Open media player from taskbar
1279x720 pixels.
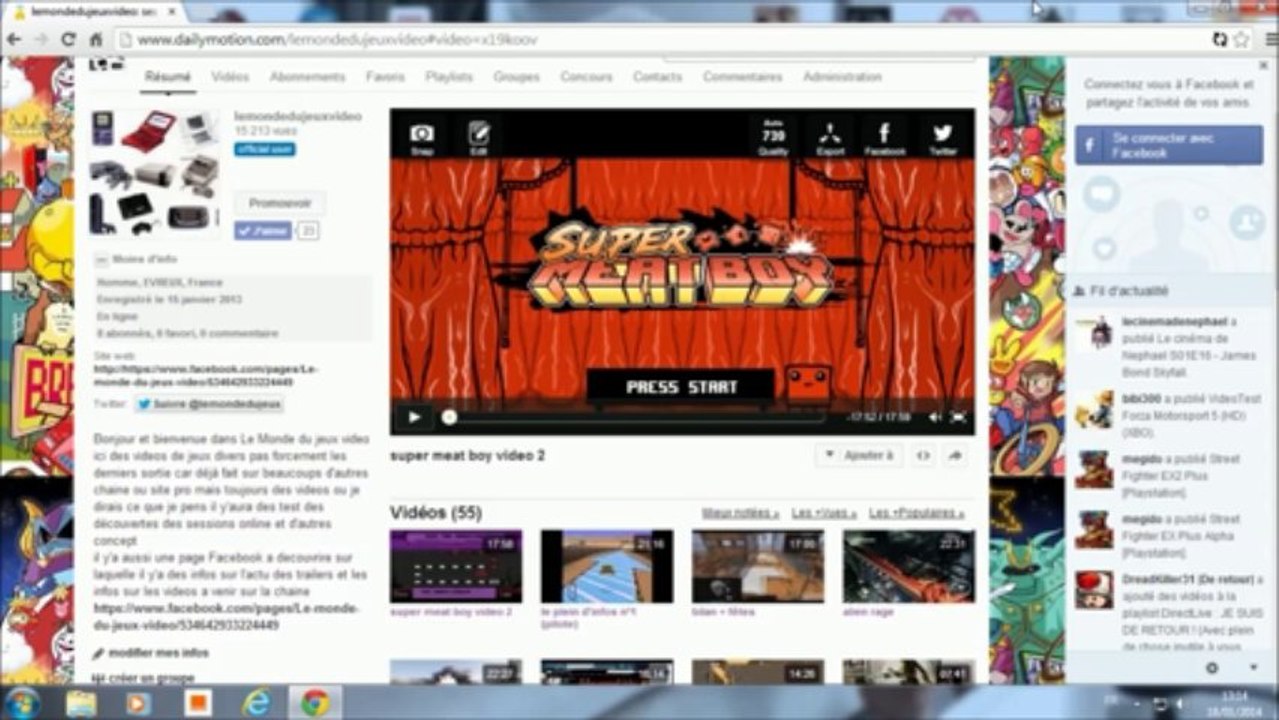(x=138, y=703)
